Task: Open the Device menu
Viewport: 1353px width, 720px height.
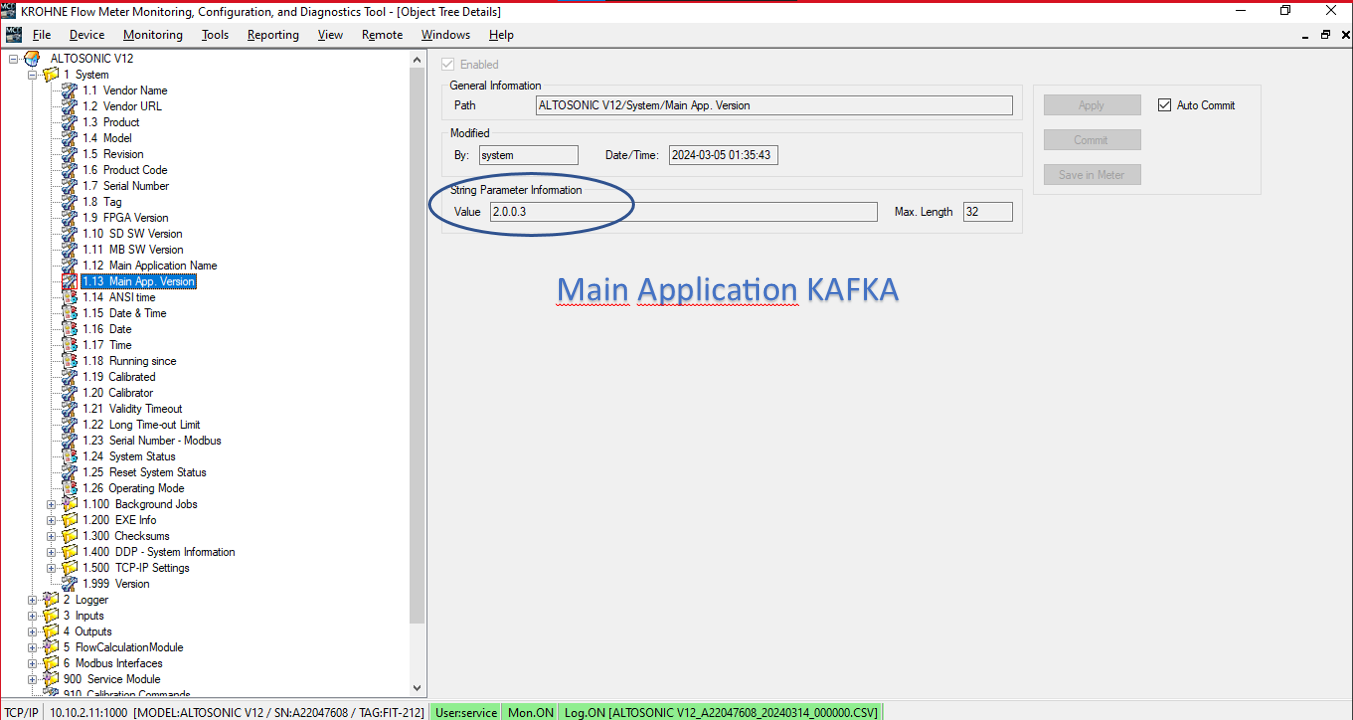Action: pyautogui.click(x=87, y=35)
